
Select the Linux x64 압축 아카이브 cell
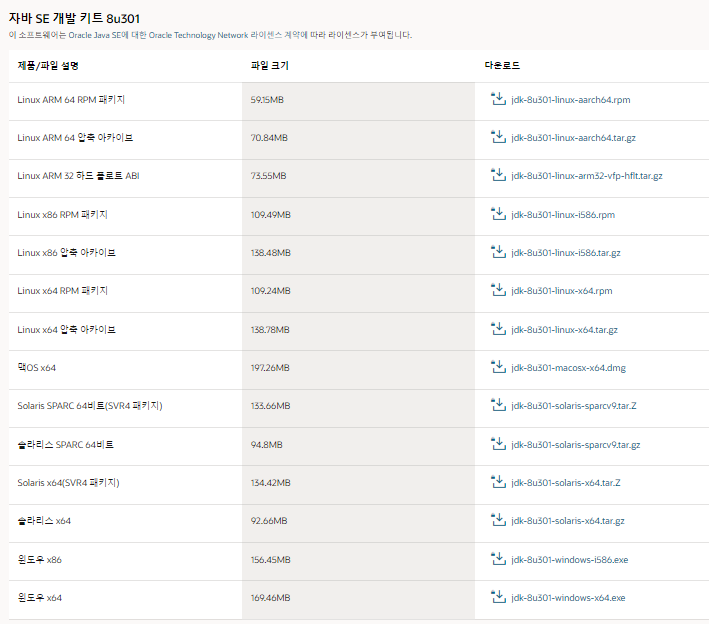(125, 331)
